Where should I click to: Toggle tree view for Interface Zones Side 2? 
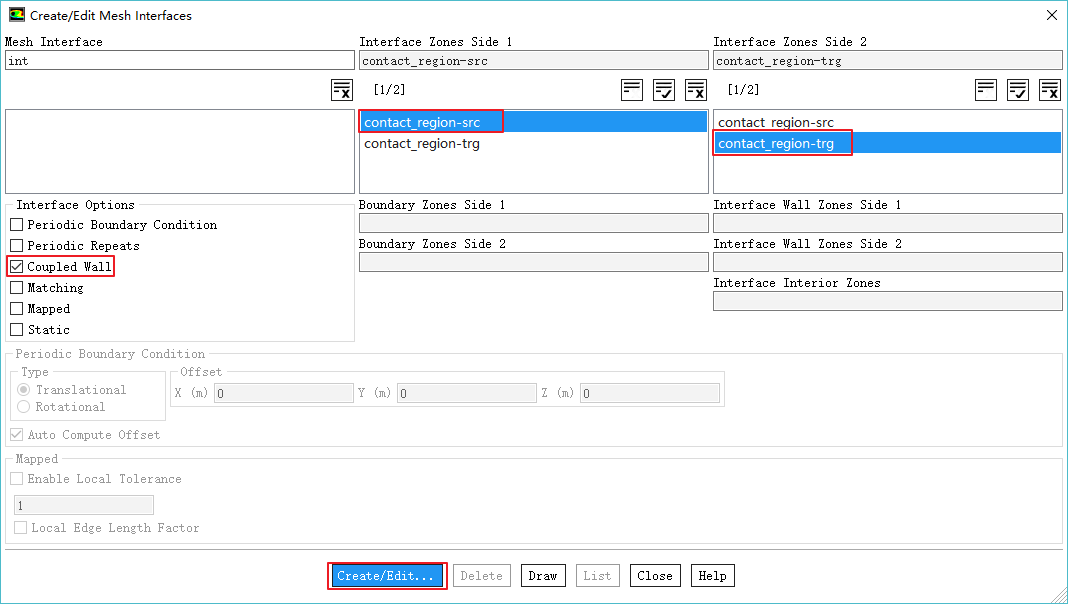click(986, 90)
